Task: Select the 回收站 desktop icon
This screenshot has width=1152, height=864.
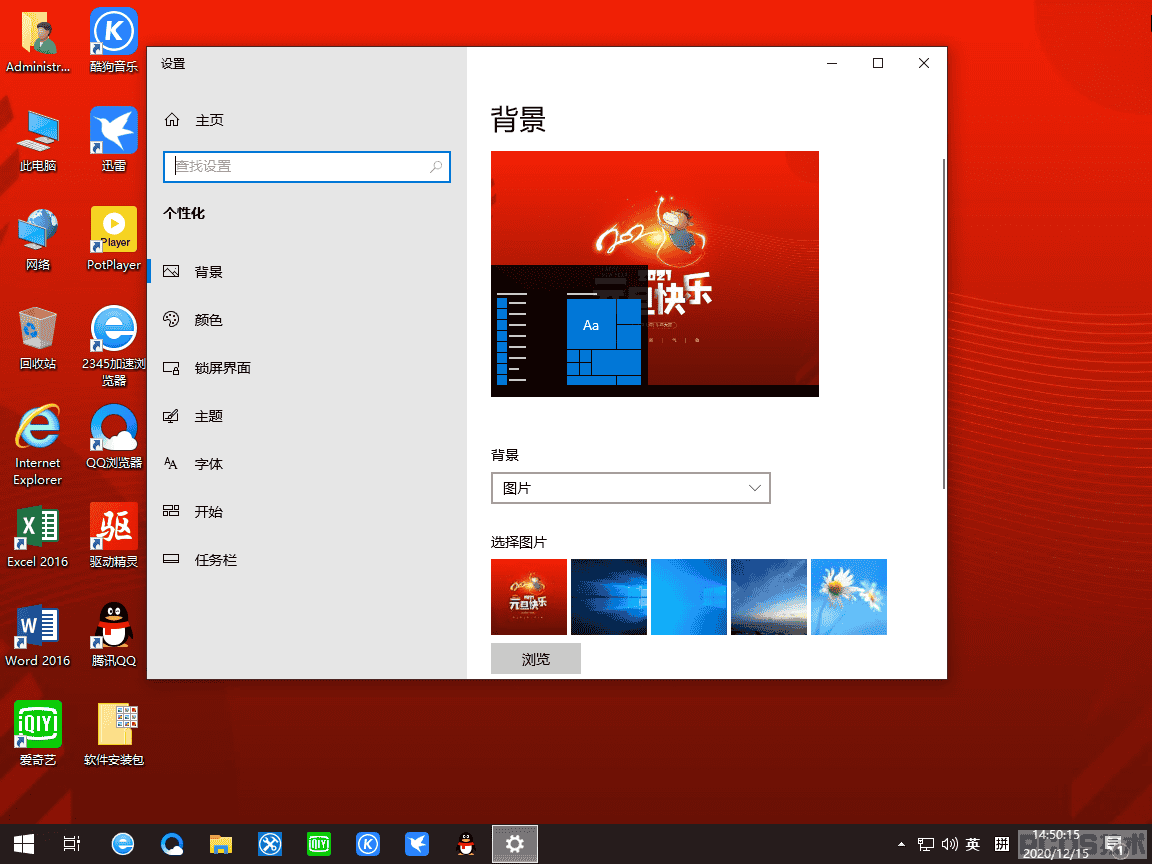Action: click(x=38, y=339)
